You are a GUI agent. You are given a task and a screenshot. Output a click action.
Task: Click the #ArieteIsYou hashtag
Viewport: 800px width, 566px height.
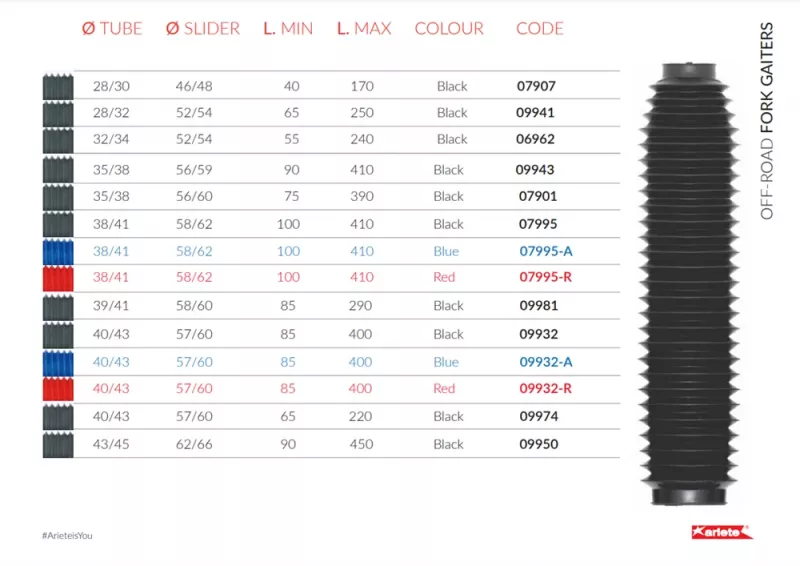coord(68,535)
